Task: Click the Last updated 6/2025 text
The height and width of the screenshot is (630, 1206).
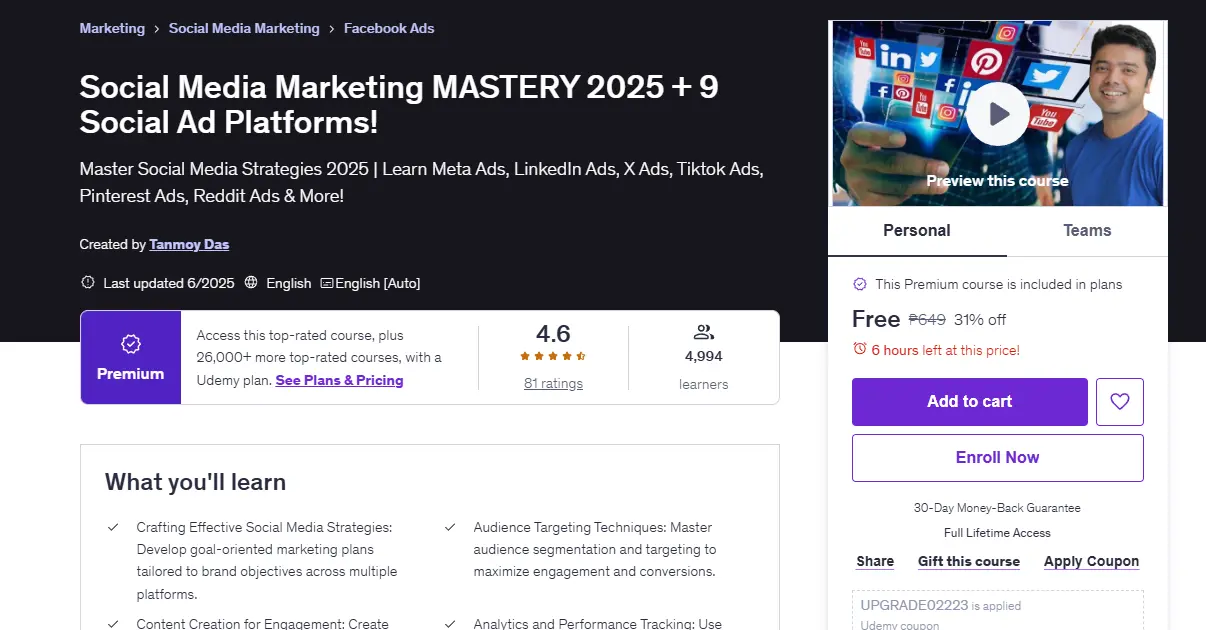Action: [x=169, y=283]
